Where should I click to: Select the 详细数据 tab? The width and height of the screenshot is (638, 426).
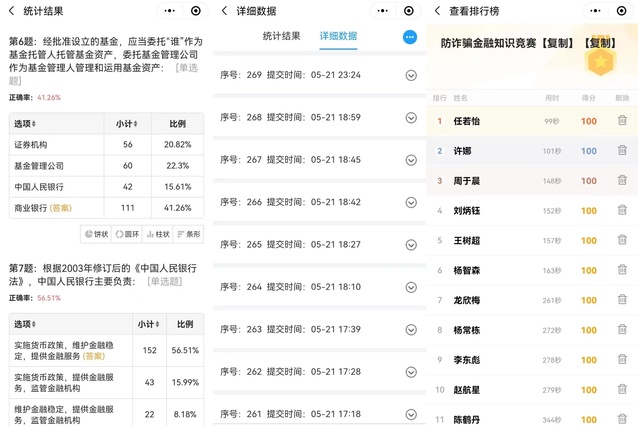pyautogui.click(x=339, y=36)
